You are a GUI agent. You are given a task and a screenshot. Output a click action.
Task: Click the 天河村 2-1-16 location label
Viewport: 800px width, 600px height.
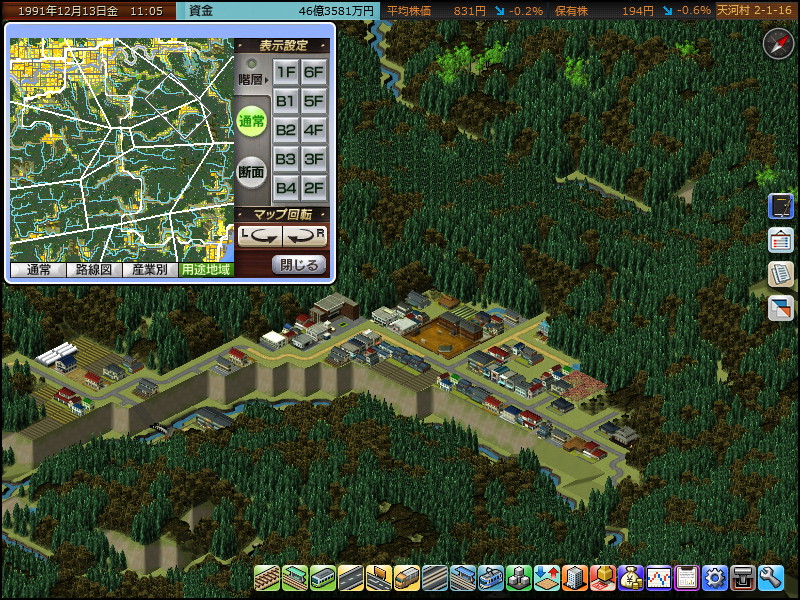click(755, 10)
